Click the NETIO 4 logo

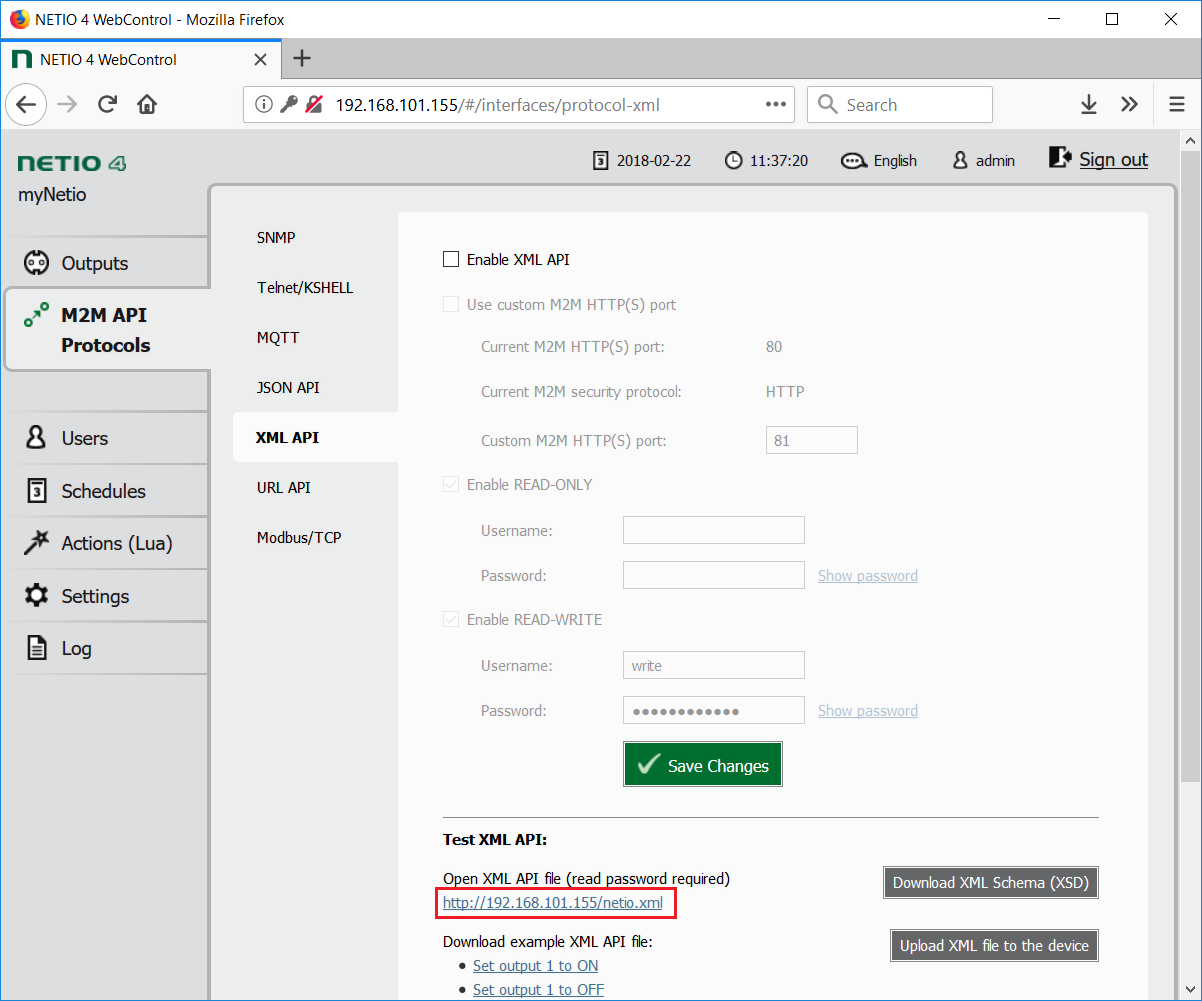pos(72,163)
